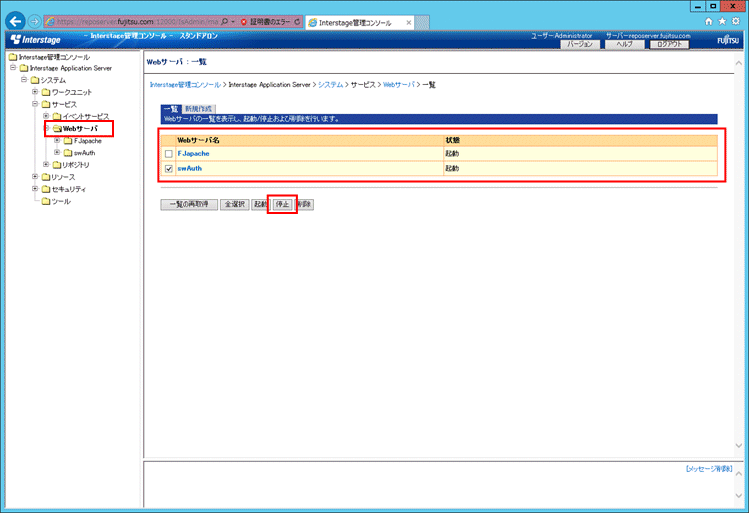Click the ログアウト header button
Viewport: 749px width, 513px height.
pyautogui.click(x=669, y=44)
